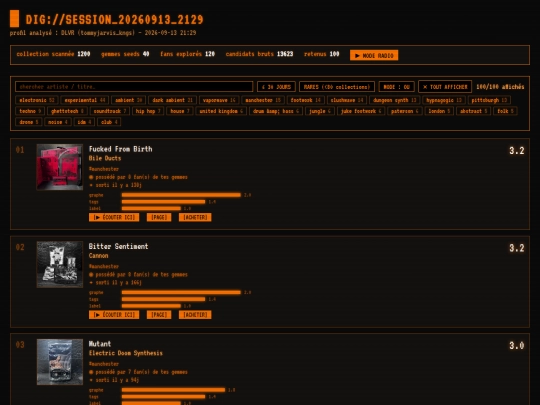Filter by the dark ambient tag

point(173,100)
